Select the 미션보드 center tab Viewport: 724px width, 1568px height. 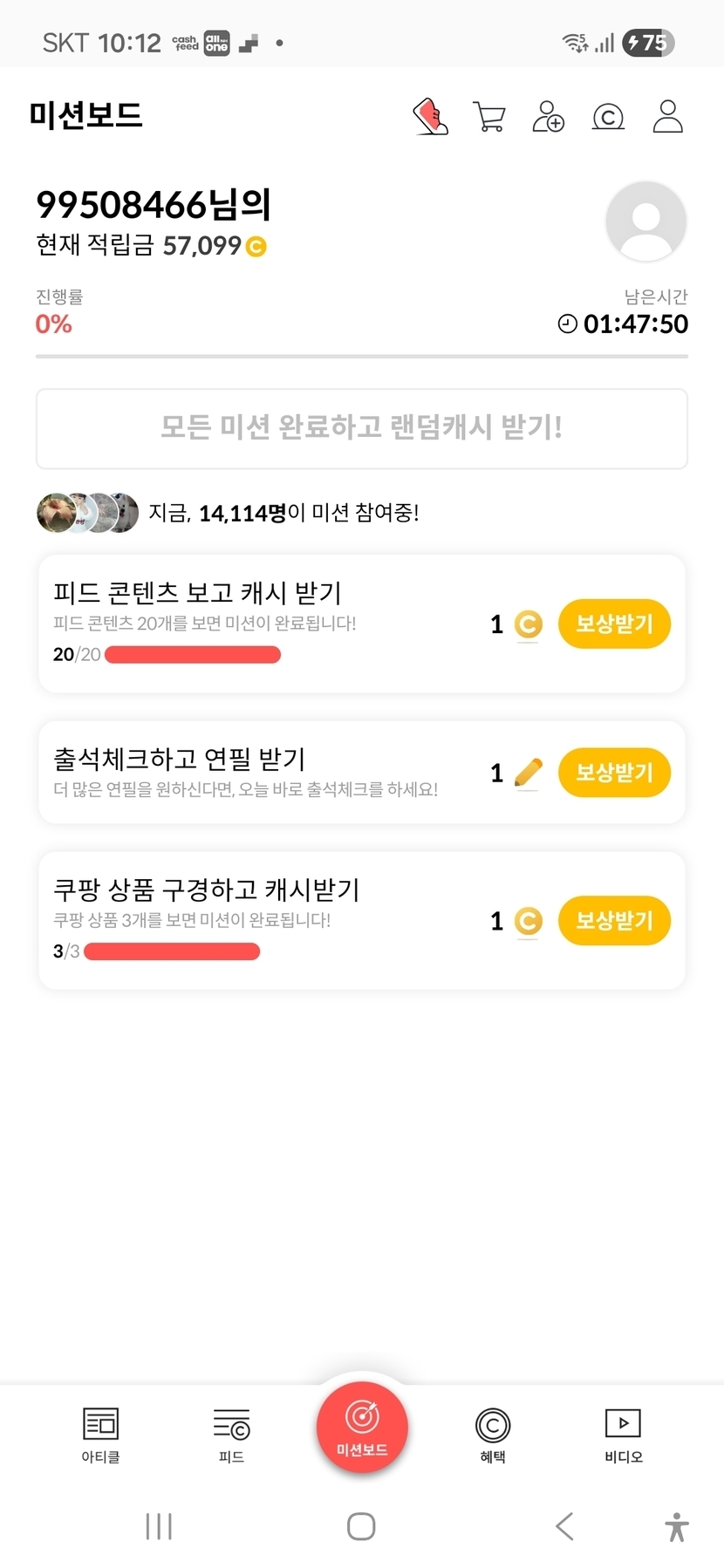click(x=362, y=1428)
